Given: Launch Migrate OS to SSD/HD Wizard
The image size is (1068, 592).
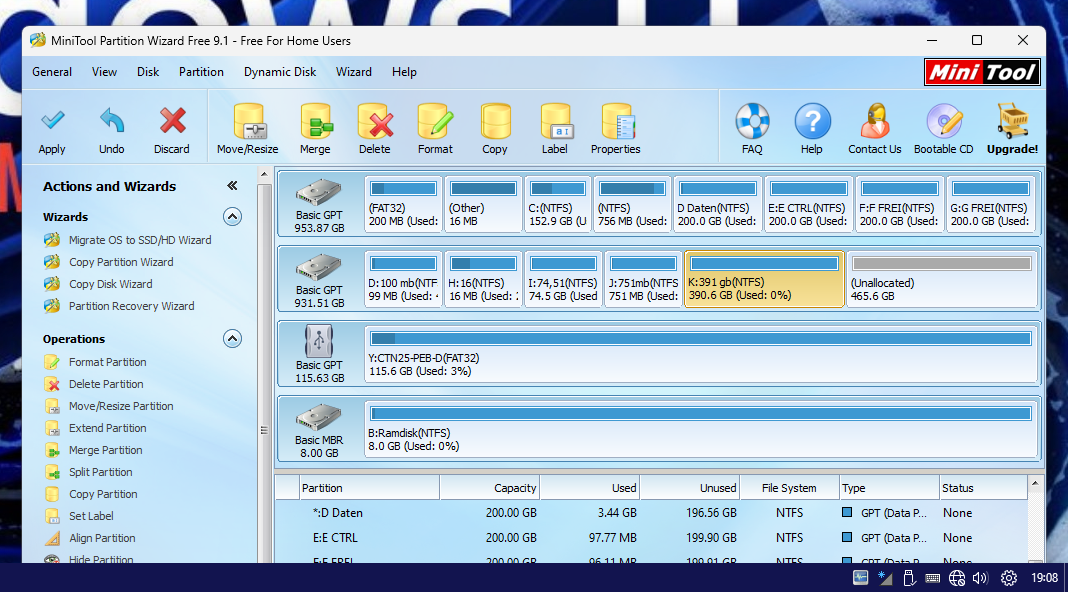Looking at the screenshot, I should pyautogui.click(x=140, y=240).
